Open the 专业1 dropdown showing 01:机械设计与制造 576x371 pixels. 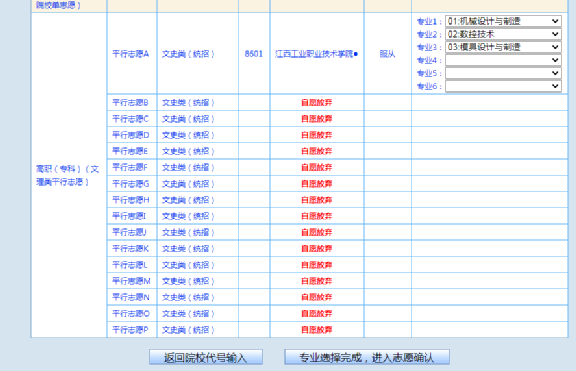(503, 21)
